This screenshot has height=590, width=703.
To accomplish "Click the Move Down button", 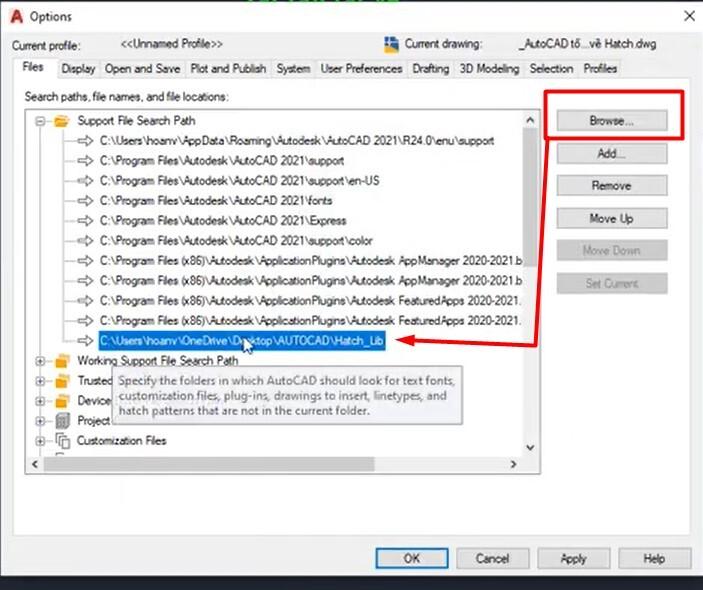I will coord(612,250).
